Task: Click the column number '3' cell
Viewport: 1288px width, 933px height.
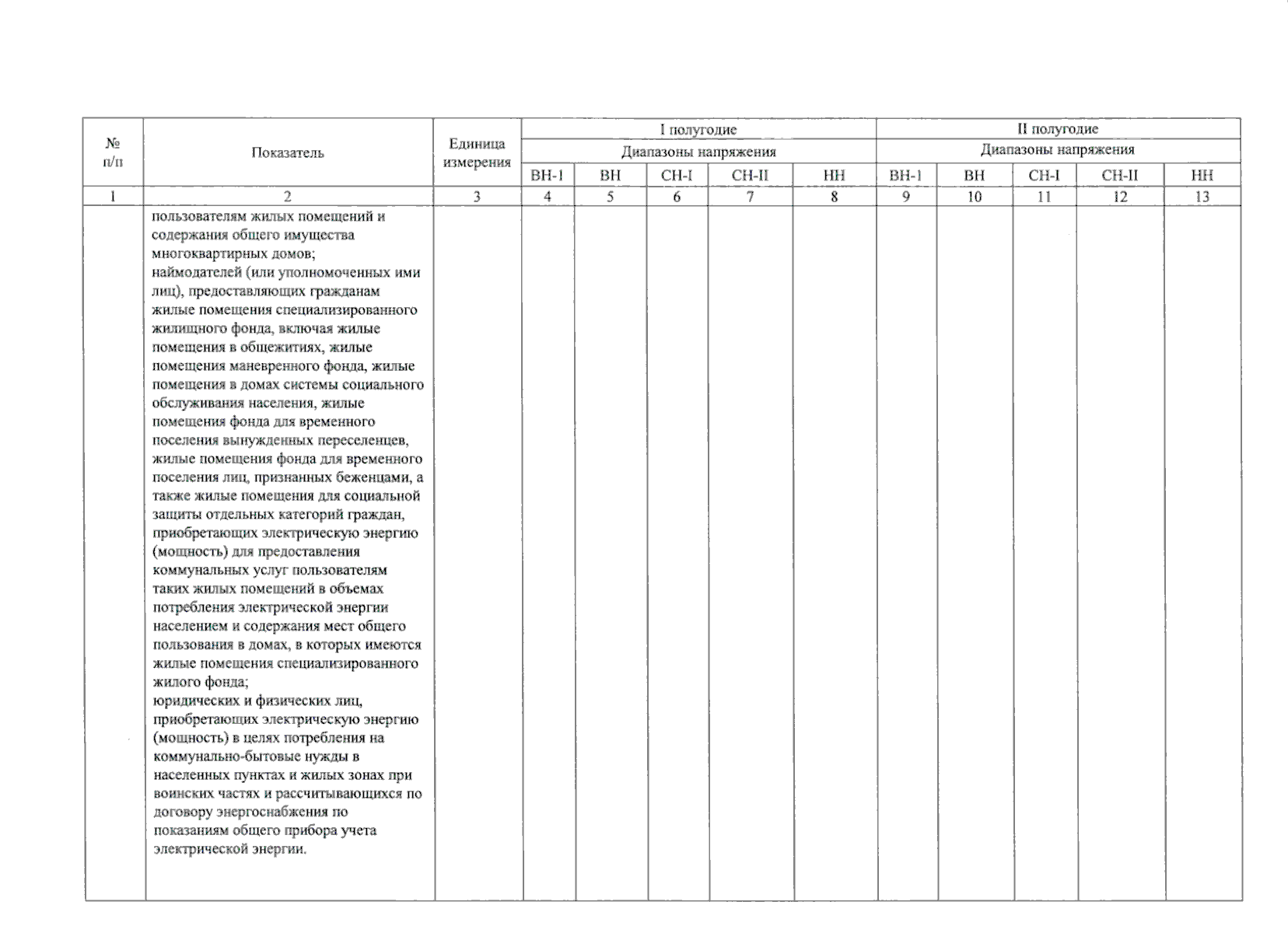Action: (x=477, y=197)
